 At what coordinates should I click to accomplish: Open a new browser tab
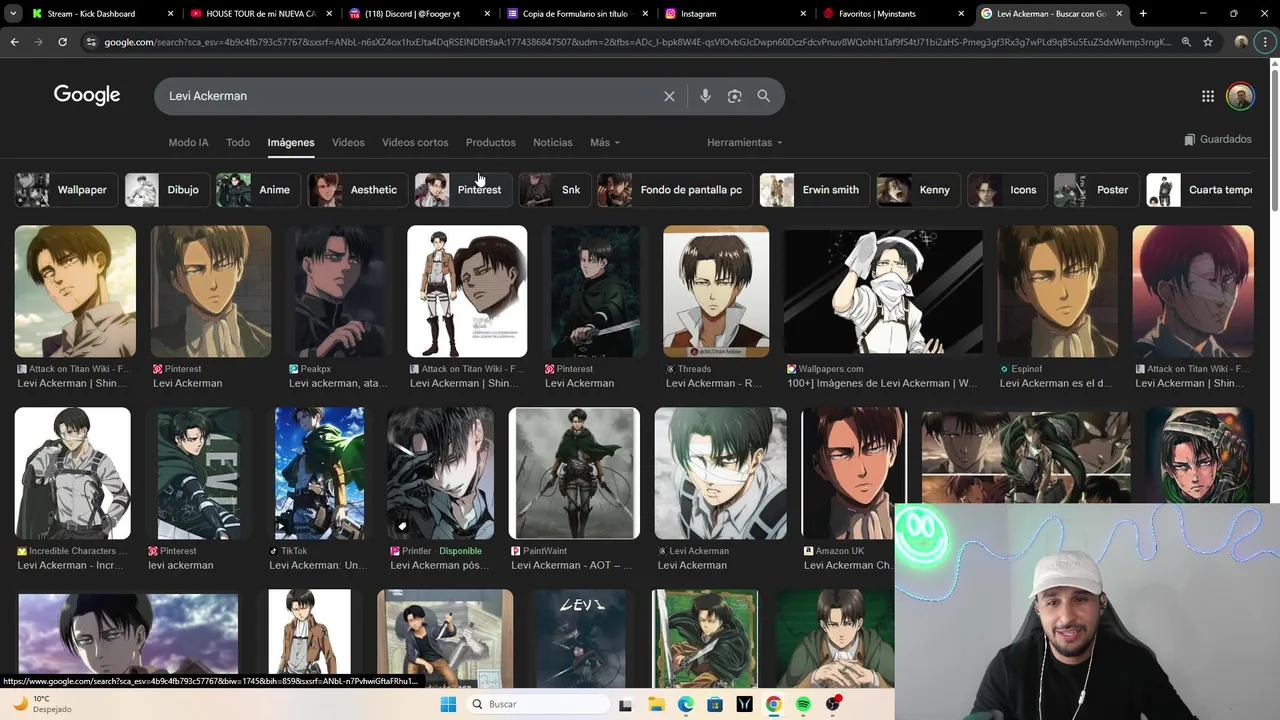coord(1143,14)
